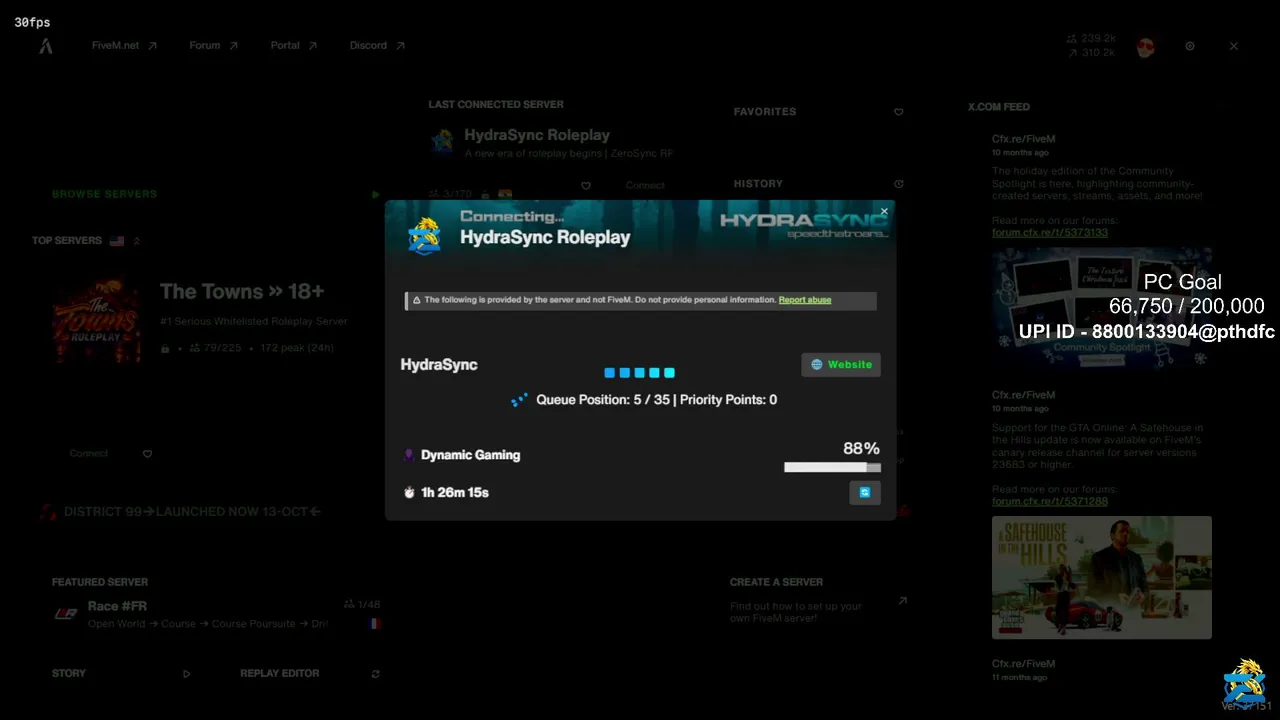Open the HydraSync Website button
Viewport: 1280px width, 720px height.
coord(841,365)
